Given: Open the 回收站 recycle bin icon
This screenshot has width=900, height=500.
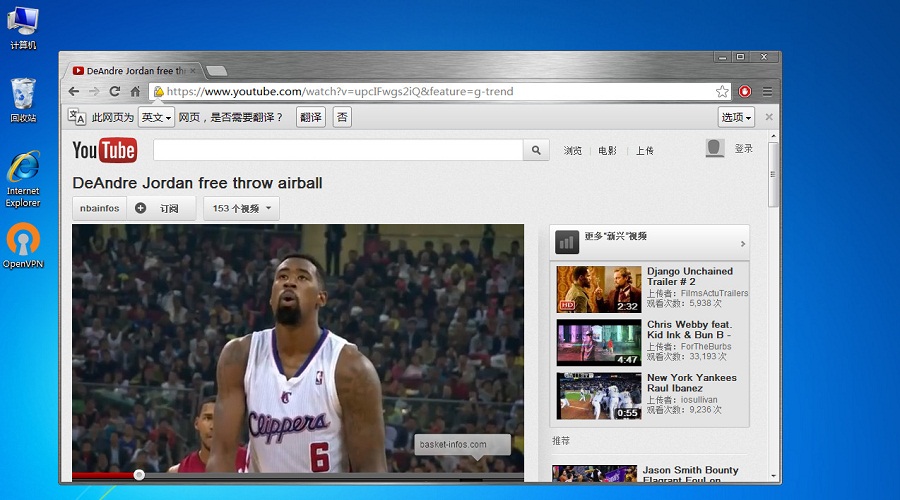Looking at the screenshot, I should (x=23, y=100).
